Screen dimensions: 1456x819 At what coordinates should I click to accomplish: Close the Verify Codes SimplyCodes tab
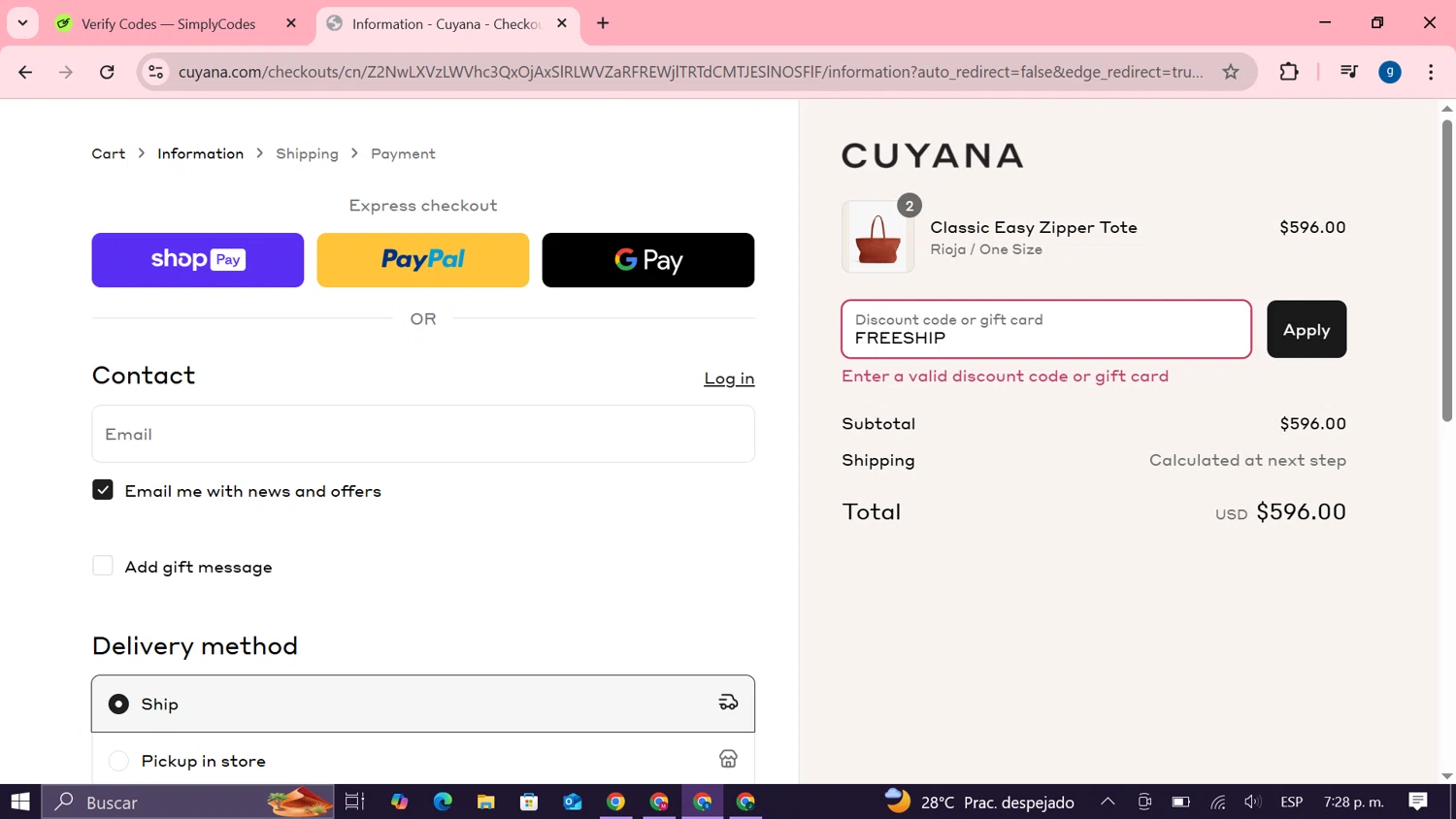click(291, 23)
